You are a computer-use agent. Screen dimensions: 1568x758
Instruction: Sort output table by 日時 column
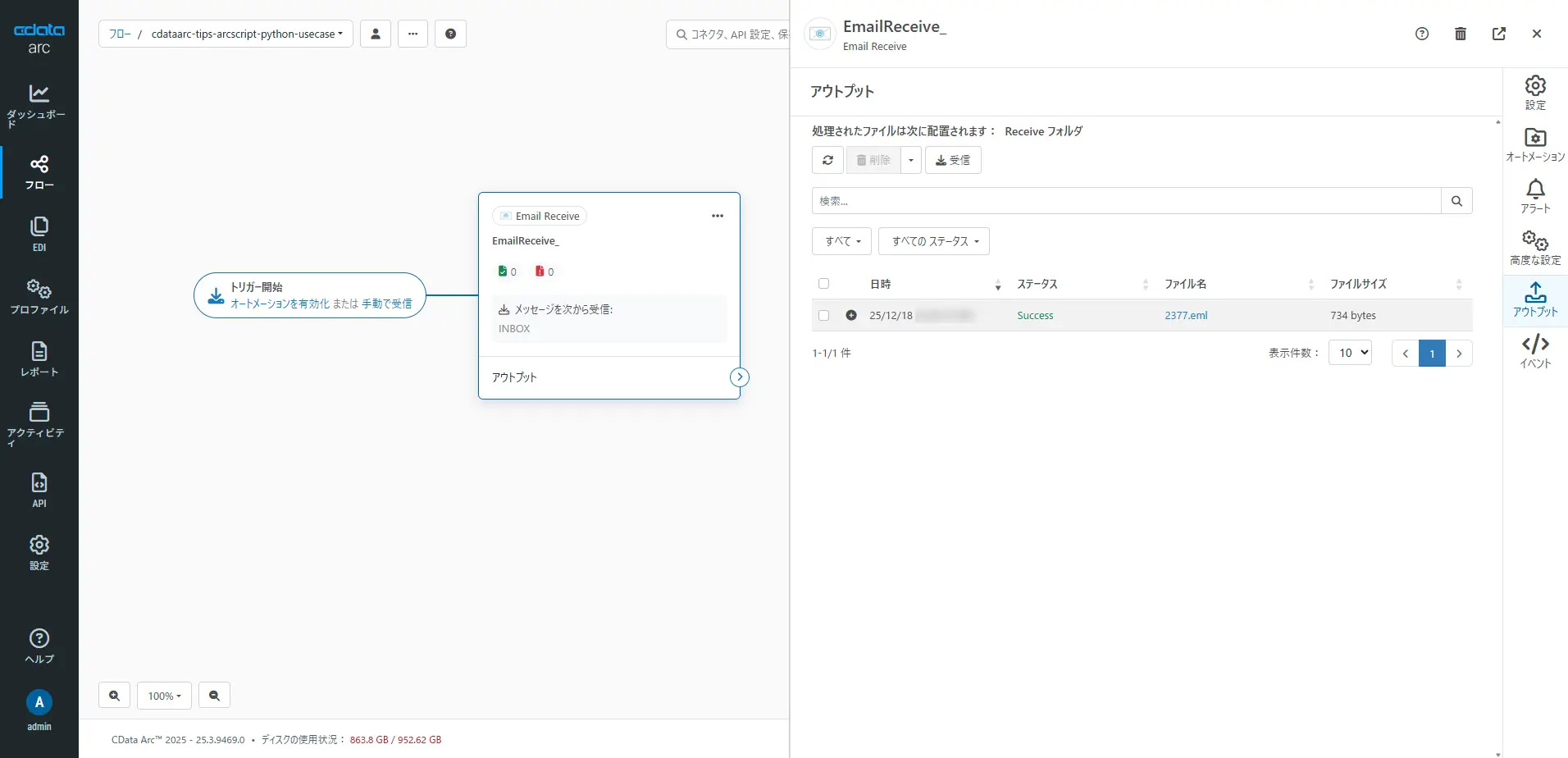pyautogui.click(x=935, y=284)
